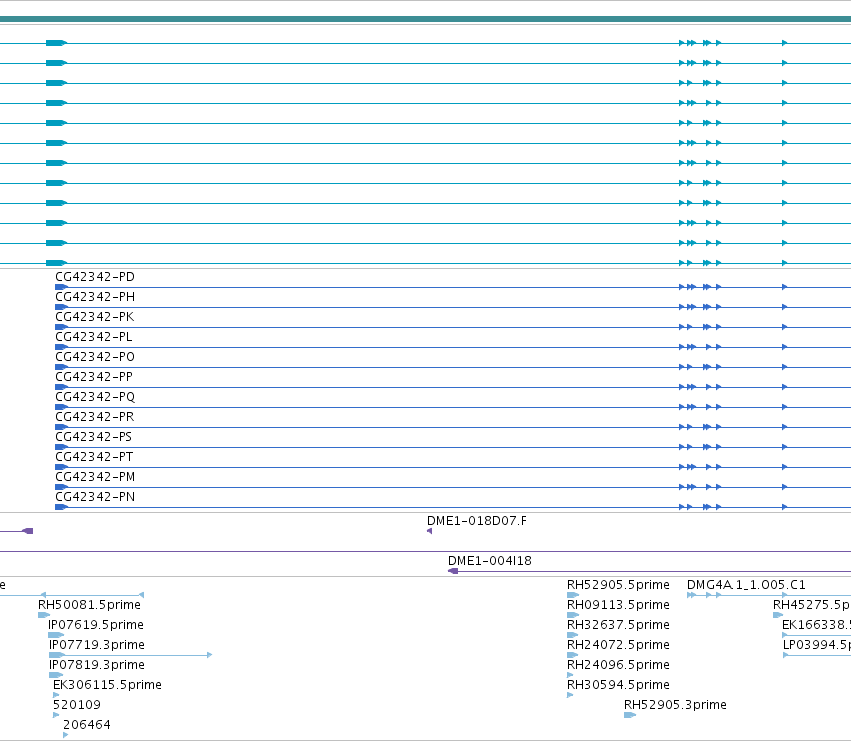The width and height of the screenshot is (851, 741).
Task: Click the RH09113.5prime EST label
Action: pyautogui.click(x=618, y=605)
